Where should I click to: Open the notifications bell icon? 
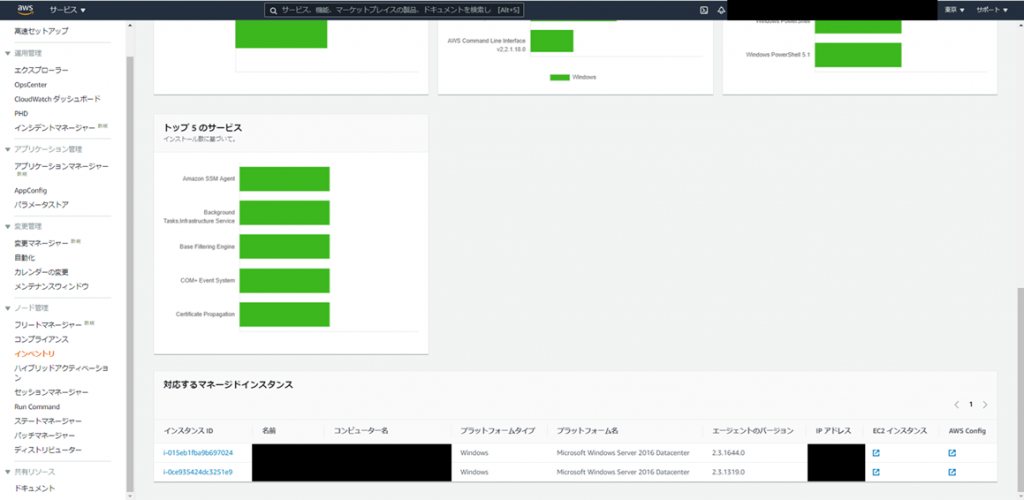tap(721, 10)
